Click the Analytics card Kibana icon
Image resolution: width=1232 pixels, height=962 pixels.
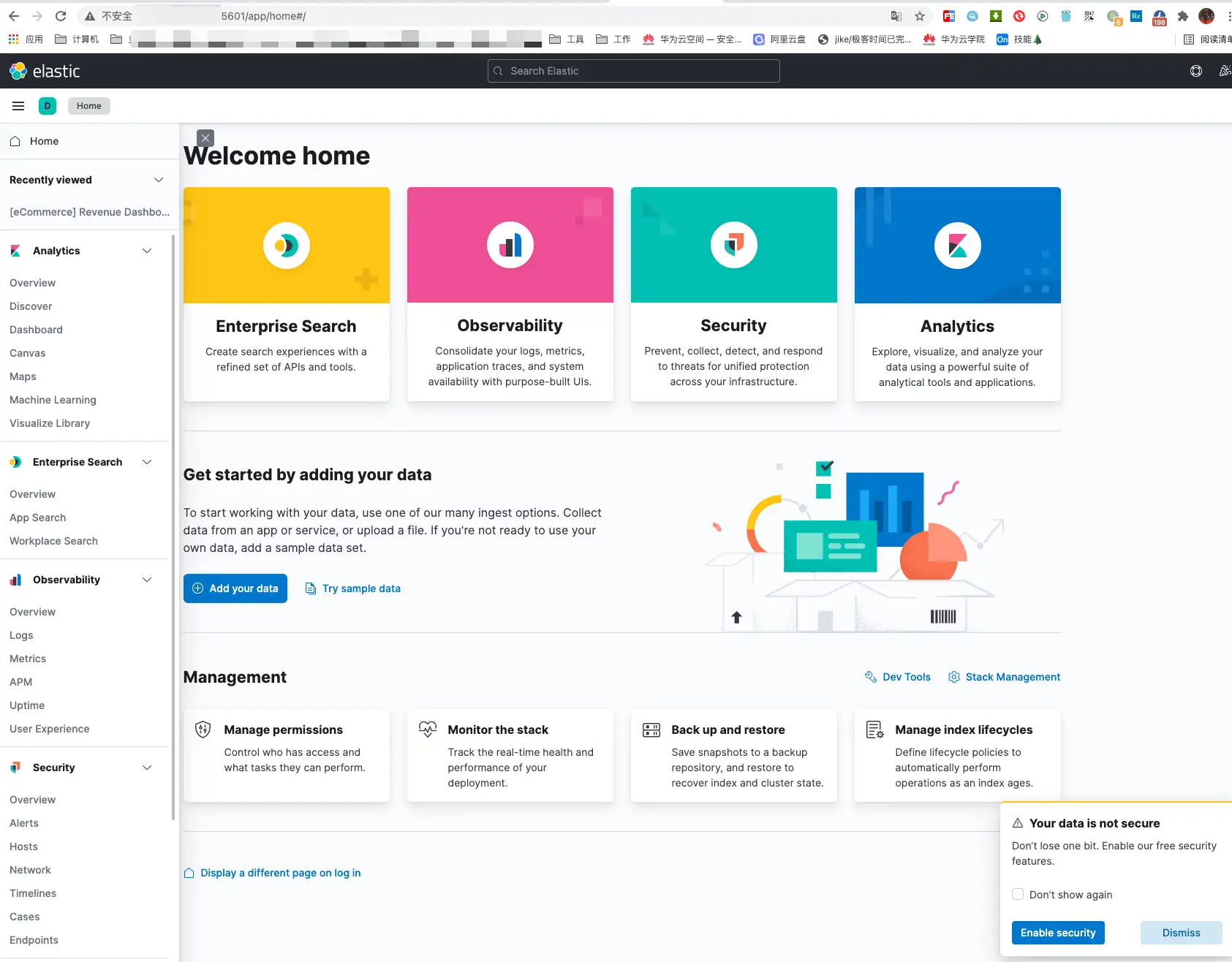tap(958, 246)
